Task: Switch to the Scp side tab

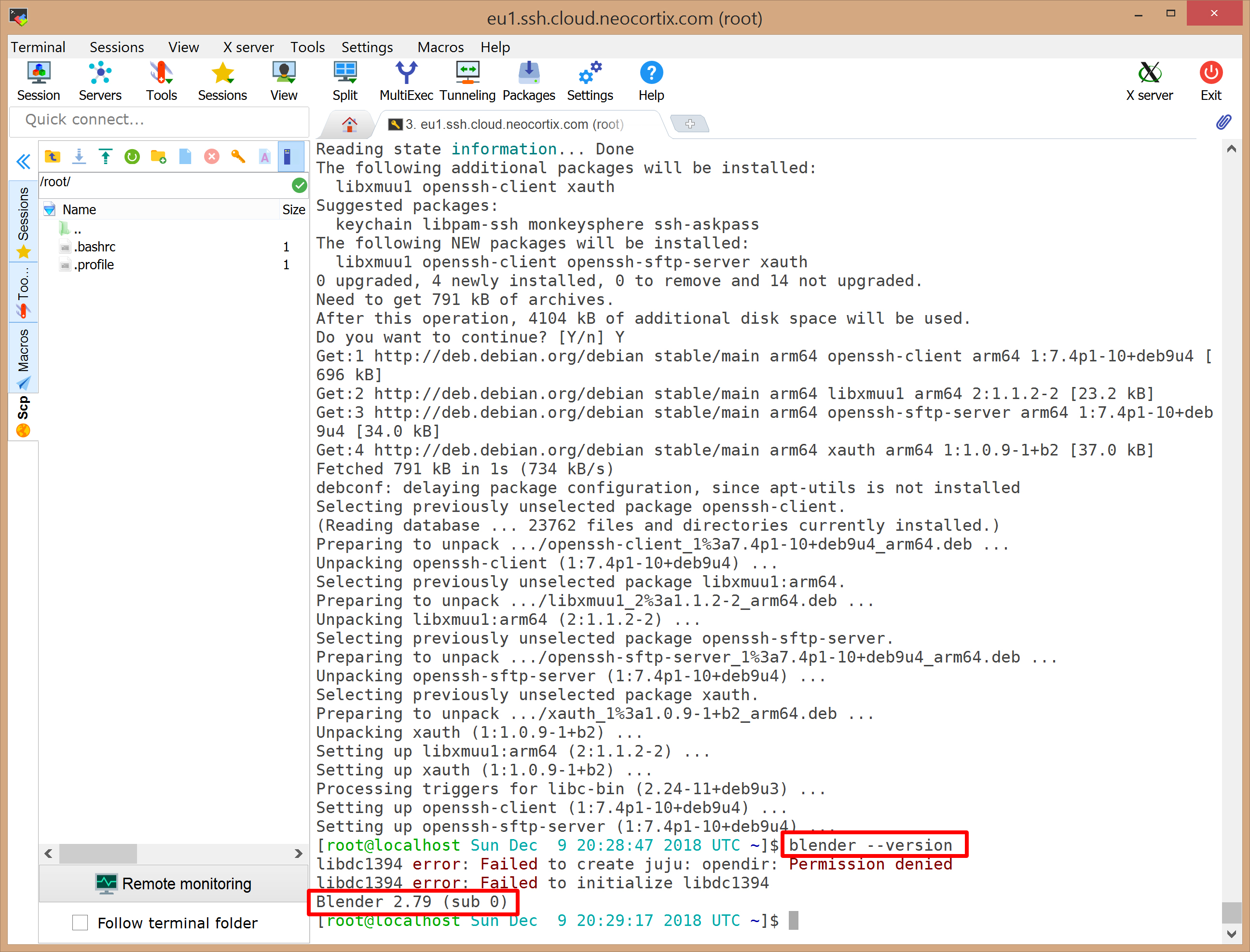Action: point(23,416)
